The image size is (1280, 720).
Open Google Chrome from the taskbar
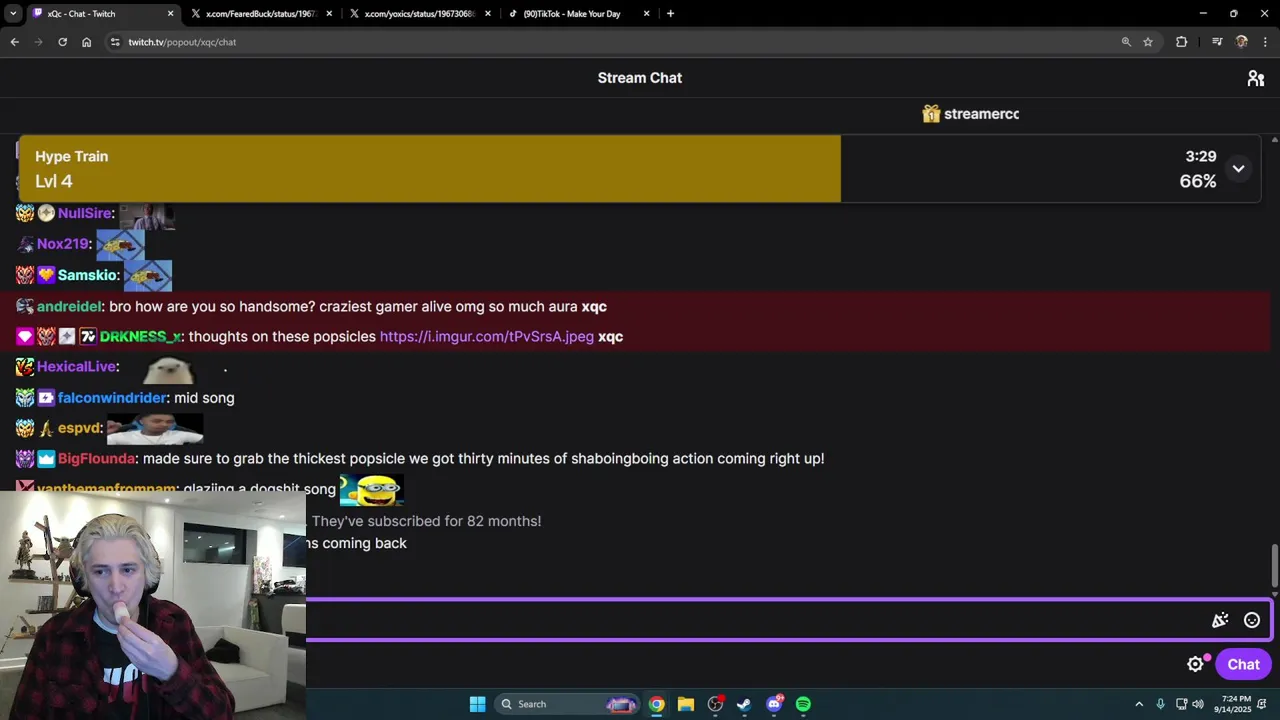click(656, 704)
